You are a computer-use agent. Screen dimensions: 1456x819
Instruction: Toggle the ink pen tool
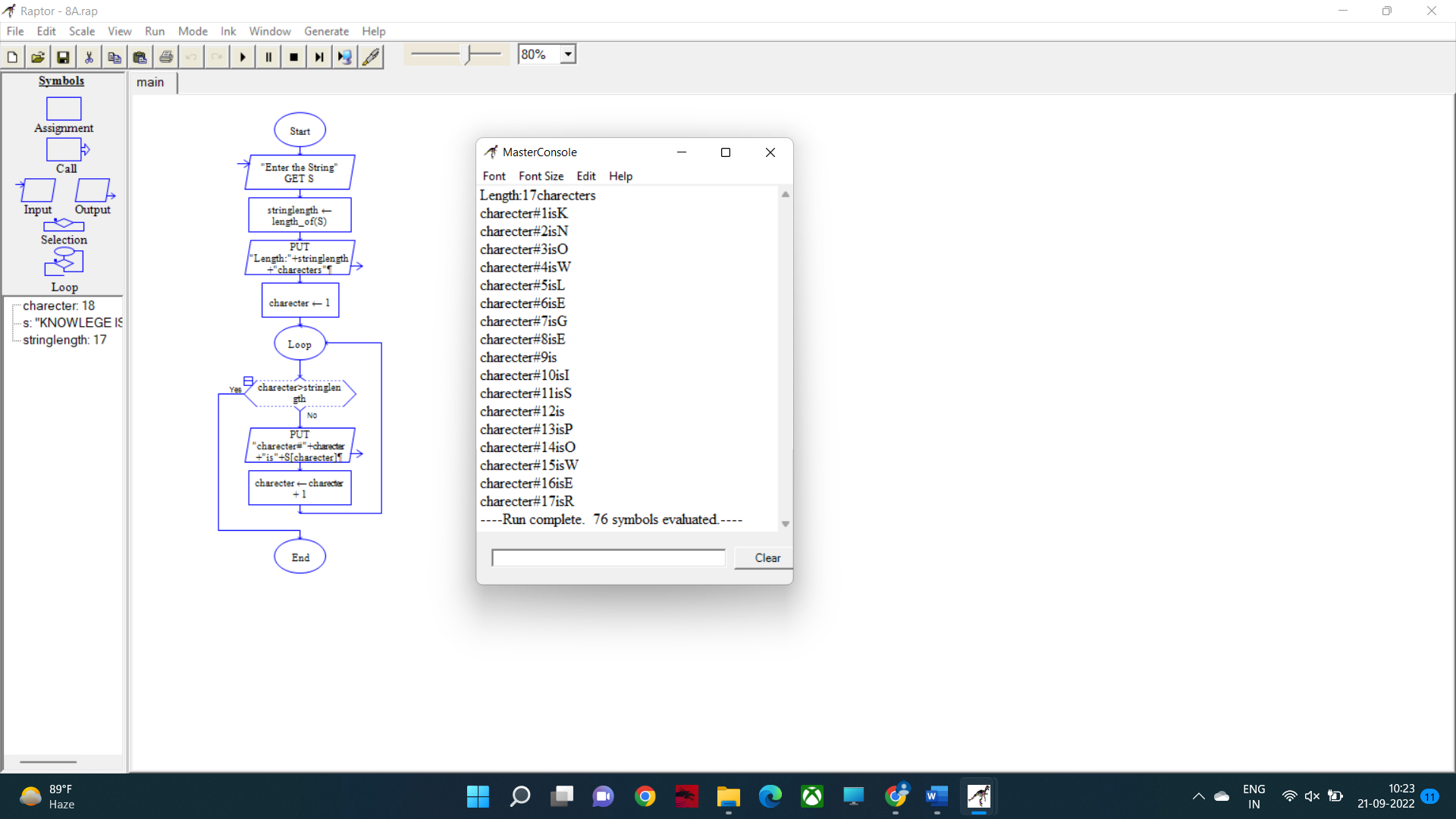tap(371, 57)
